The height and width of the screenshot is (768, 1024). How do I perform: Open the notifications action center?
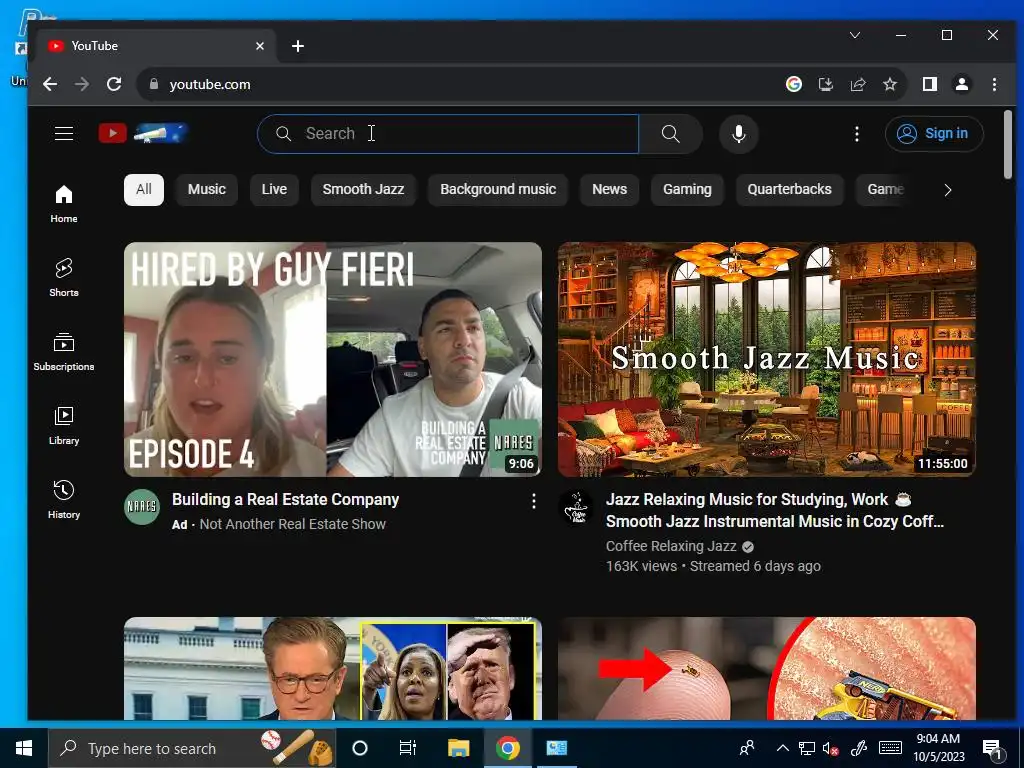[991, 749]
